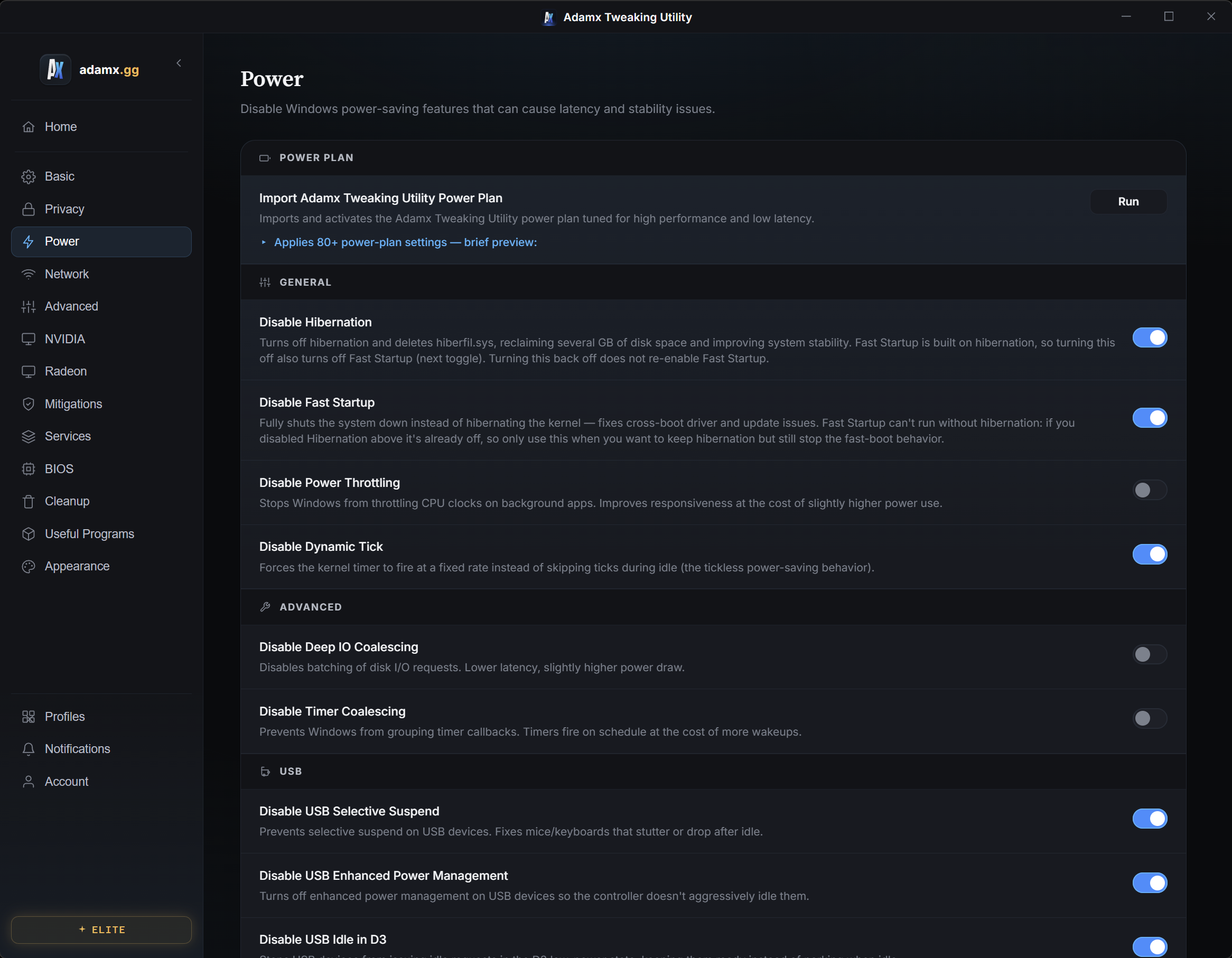
Task: Click the Advanced sliders icon in sidebar
Action: click(28, 307)
